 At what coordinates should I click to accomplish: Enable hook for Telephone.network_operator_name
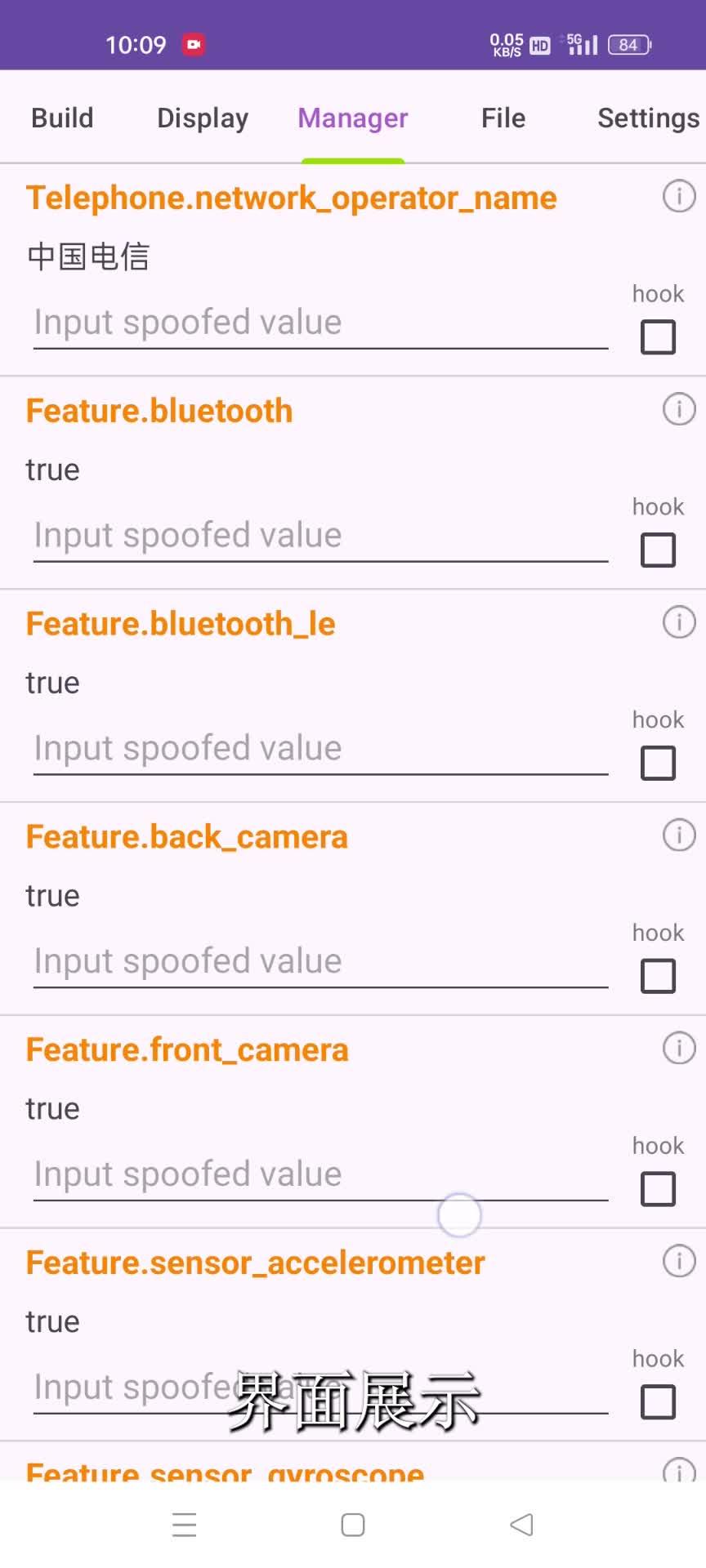pyautogui.click(x=658, y=336)
